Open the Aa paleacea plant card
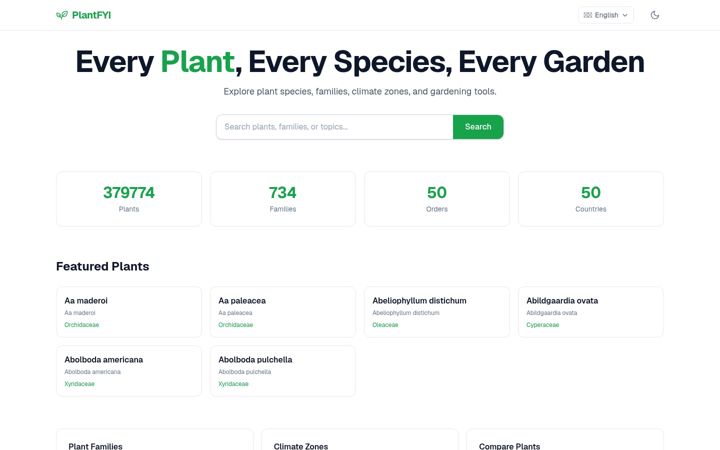This screenshot has width=720, height=450. pos(283,312)
